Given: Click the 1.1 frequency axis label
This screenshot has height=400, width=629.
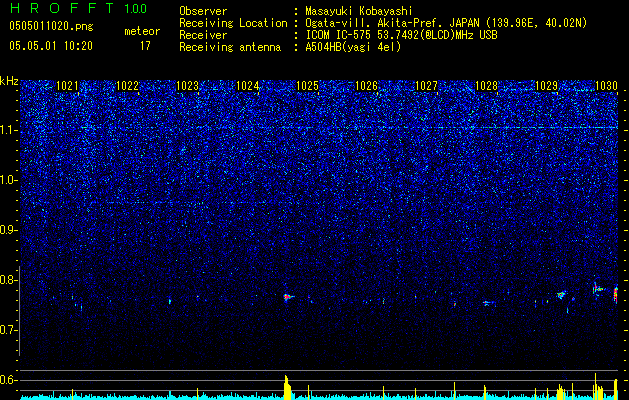Looking at the screenshot, I should click(x=8, y=130).
